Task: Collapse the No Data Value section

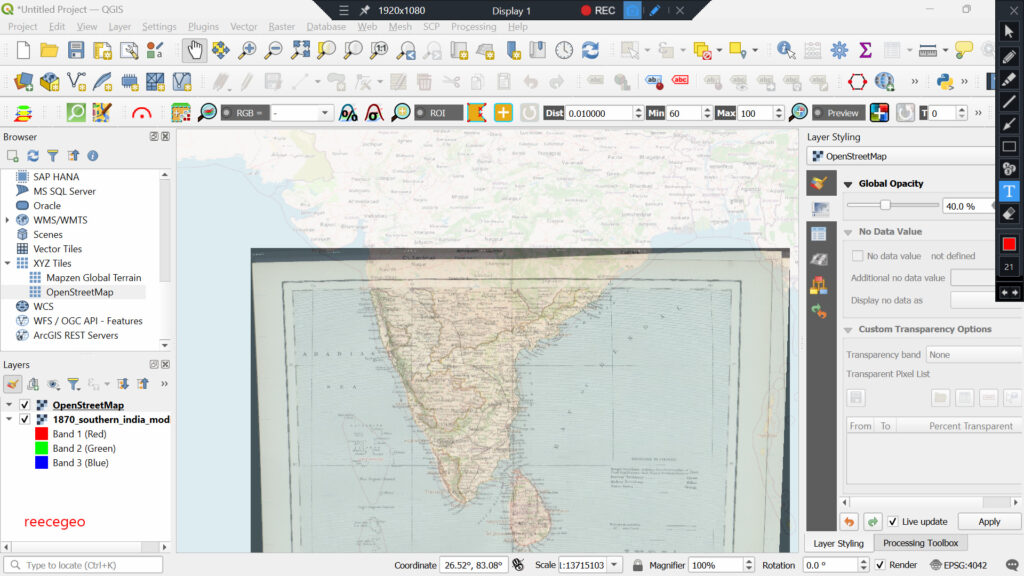Action: tap(848, 232)
